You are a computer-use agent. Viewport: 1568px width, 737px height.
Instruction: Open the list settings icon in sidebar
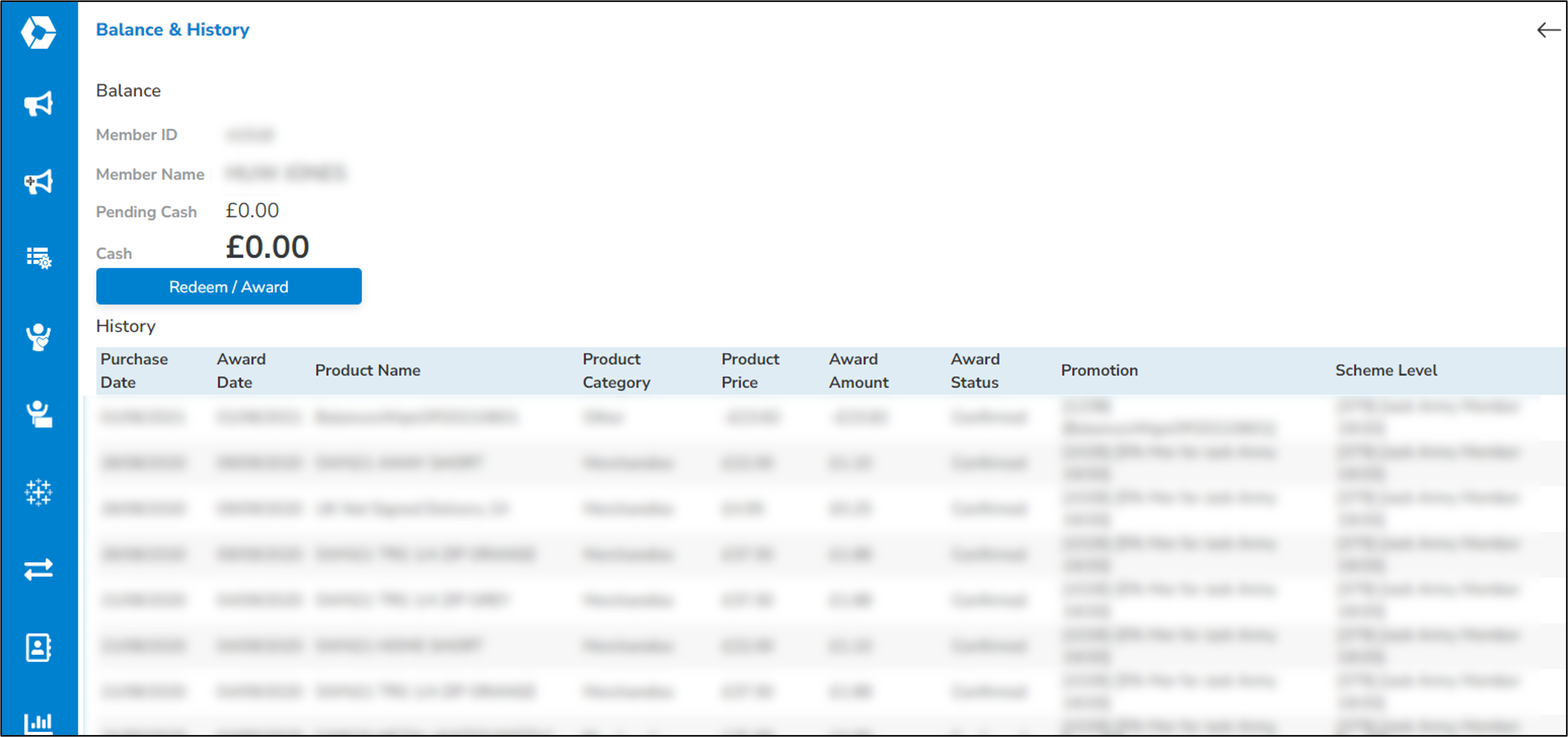click(38, 258)
